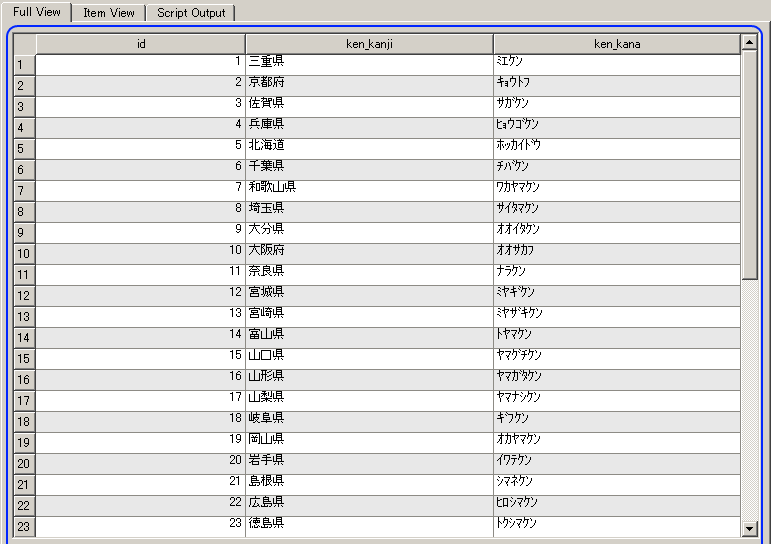Select the cell 北海道
This screenshot has height=544, width=771.
[369, 149]
